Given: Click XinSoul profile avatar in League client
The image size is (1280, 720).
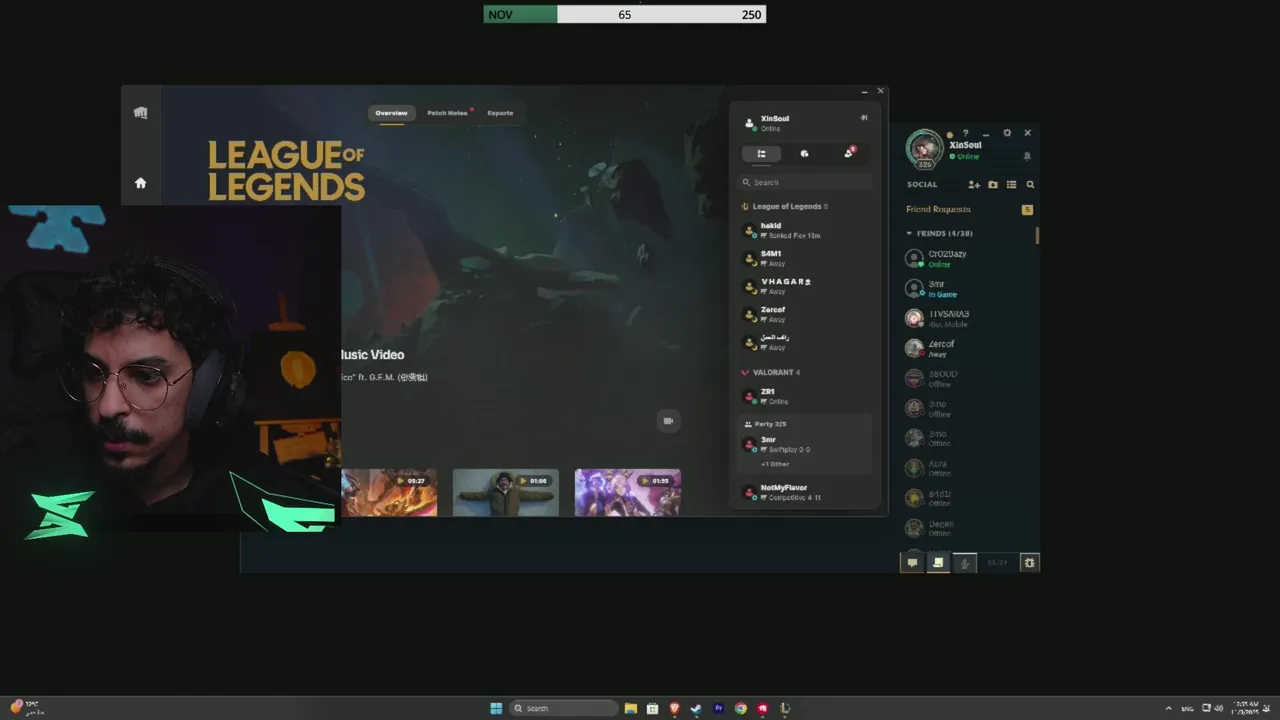Looking at the screenshot, I should click(924, 148).
